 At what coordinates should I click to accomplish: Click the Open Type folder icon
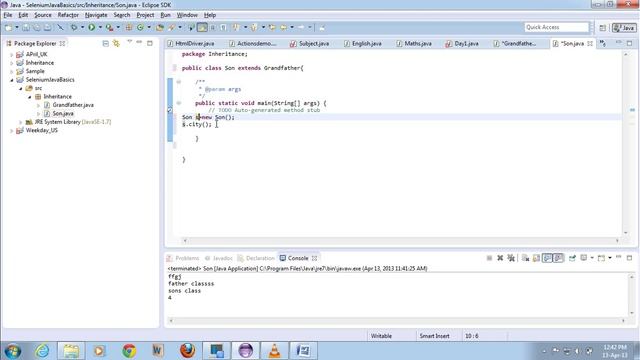pyautogui.click(x=160, y=27)
